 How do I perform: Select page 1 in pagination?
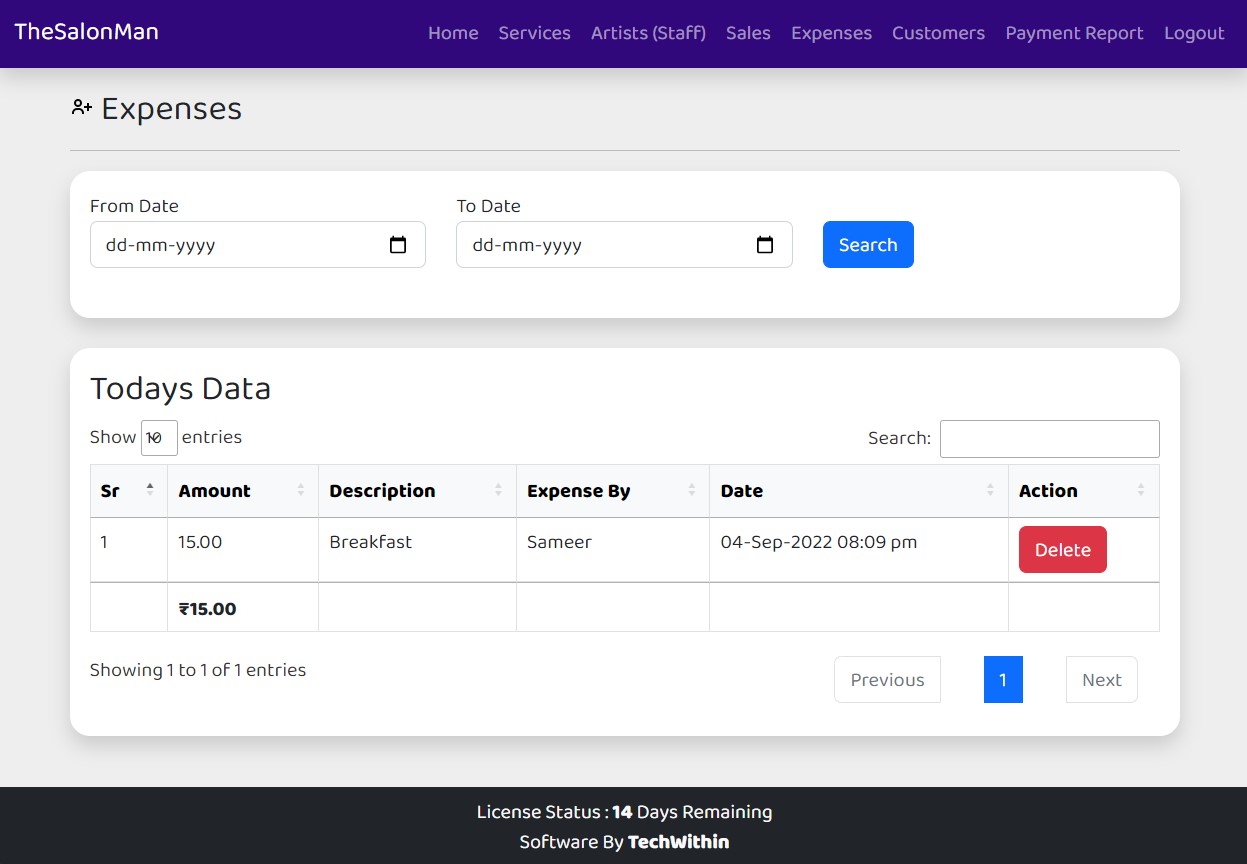[x=1003, y=680]
